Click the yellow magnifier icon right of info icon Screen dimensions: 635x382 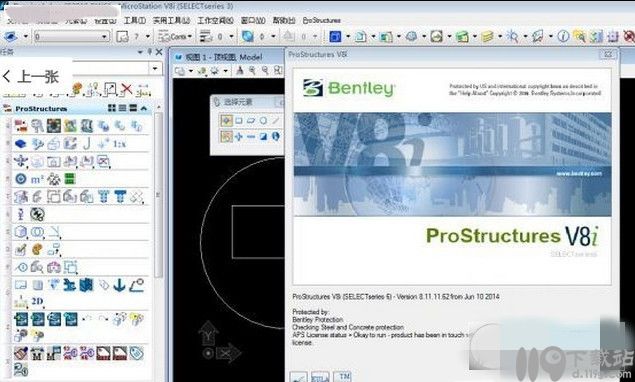(x=580, y=37)
